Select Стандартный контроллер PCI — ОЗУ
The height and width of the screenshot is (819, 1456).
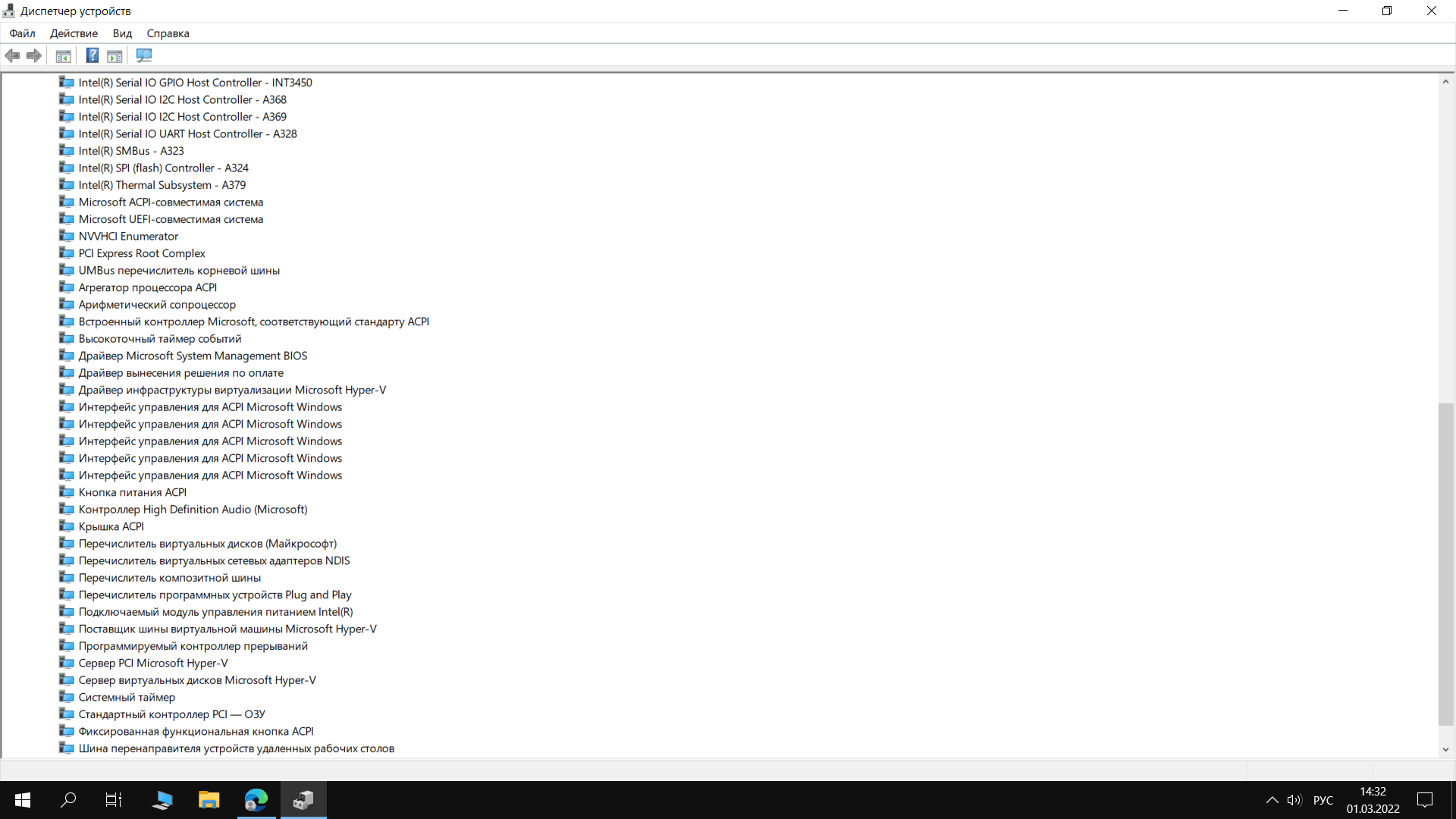171,714
